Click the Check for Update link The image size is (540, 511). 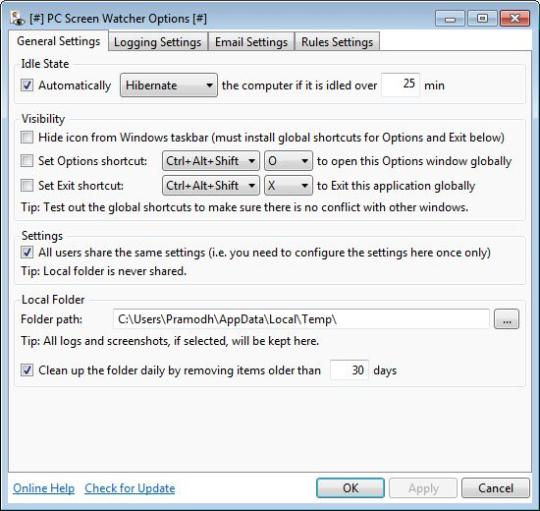tap(130, 488)
